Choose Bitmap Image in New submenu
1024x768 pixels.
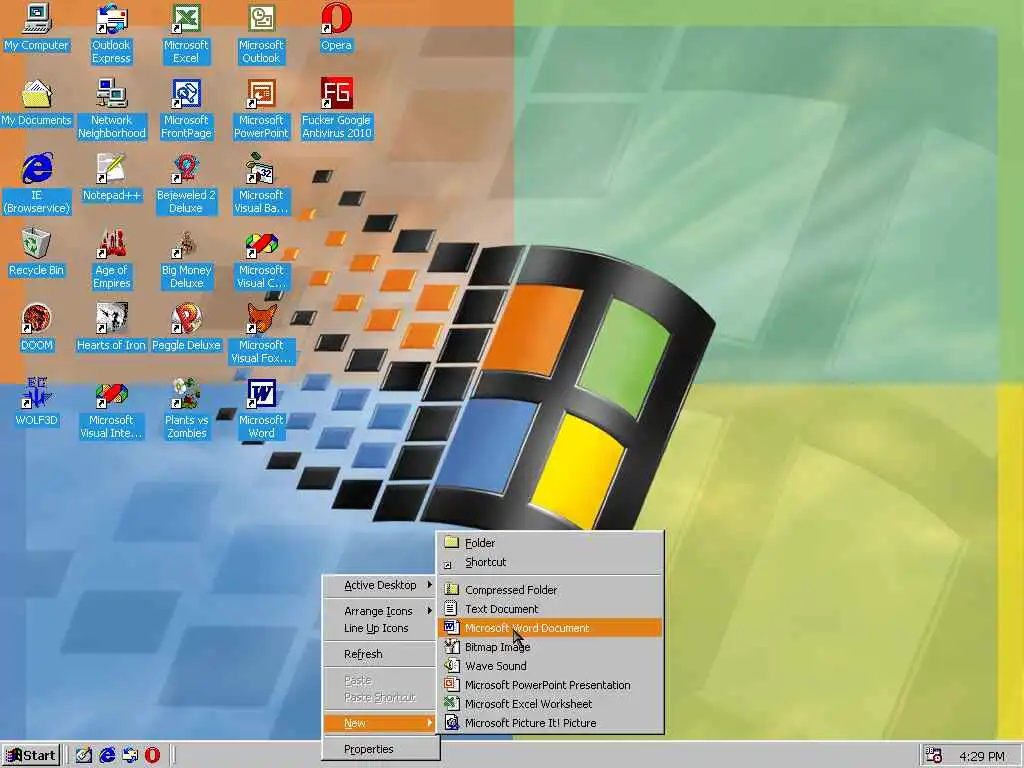pos(551,647)
